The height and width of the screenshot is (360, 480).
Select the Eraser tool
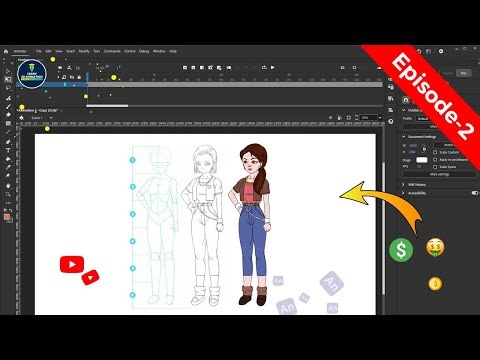[x=8, y=115]
